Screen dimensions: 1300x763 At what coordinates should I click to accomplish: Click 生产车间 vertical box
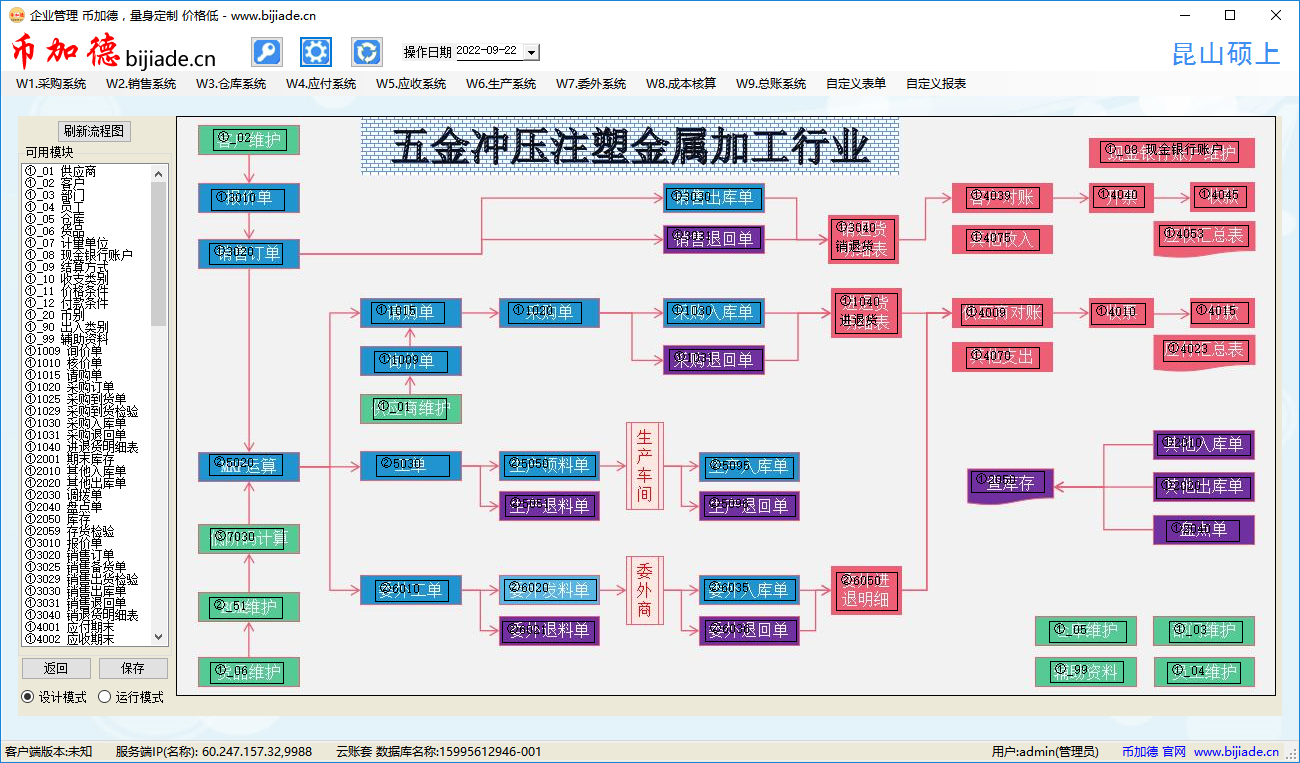pos(645,466)
